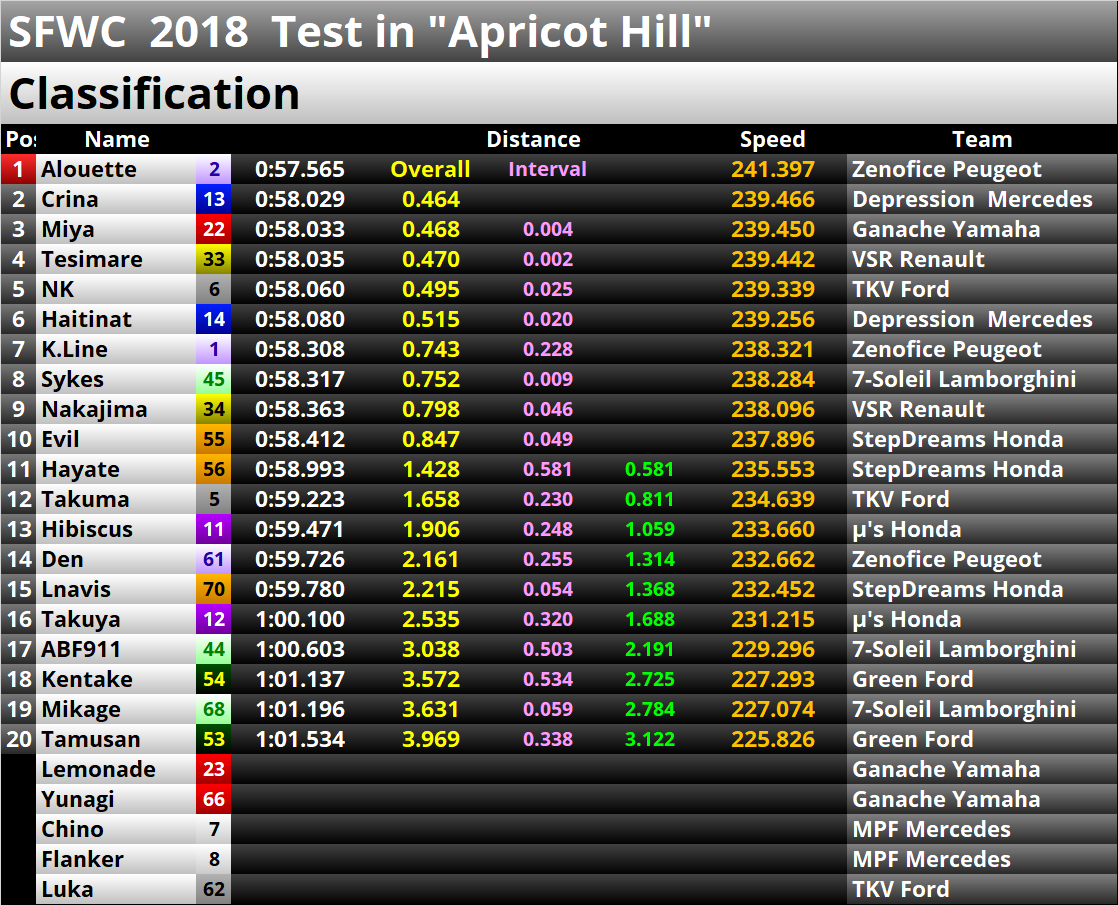Click green gap value 0.811
Viewport: 1118px width, 905px height.
coord(650,499)
